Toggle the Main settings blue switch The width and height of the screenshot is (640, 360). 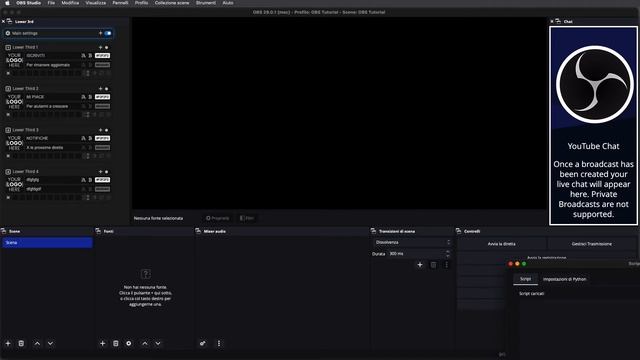tap(108, 33)
